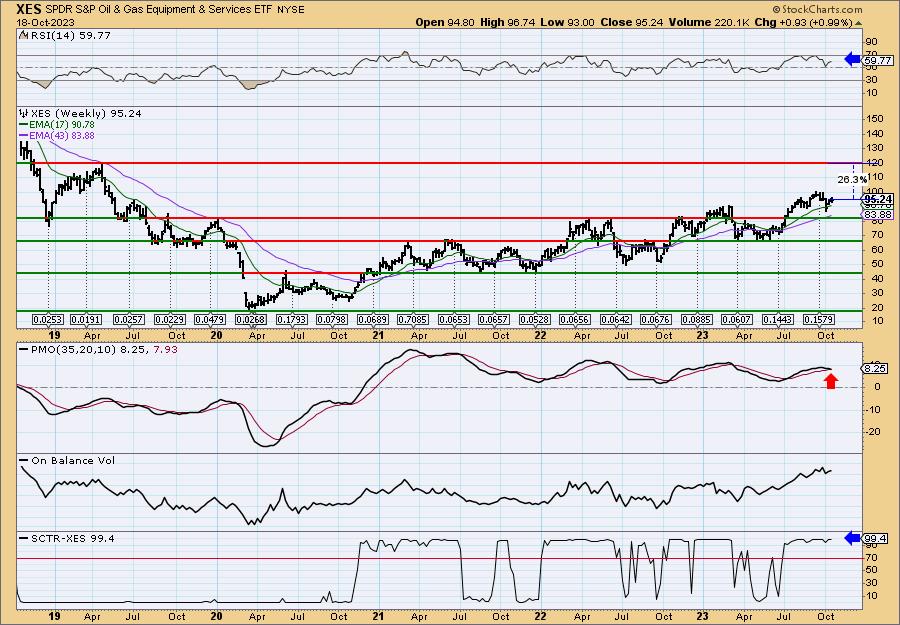
Task: Click the On Balance Vol legend label
Action: [x=72, y=460]
